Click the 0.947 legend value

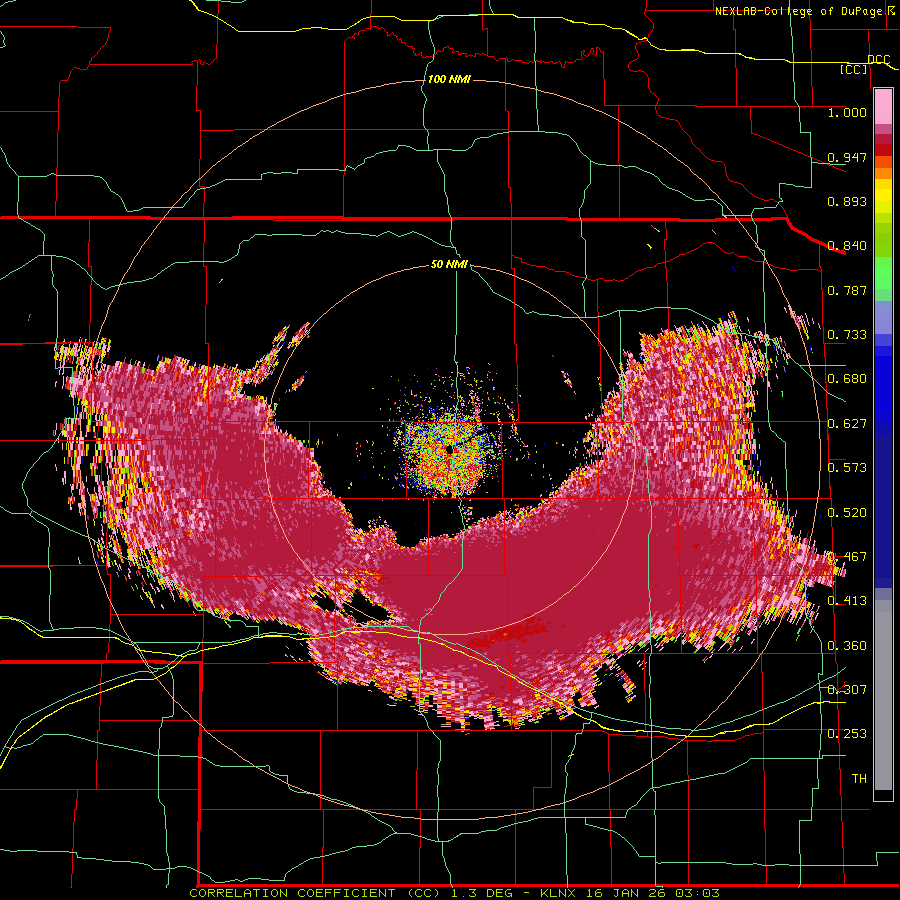[847, 157]
